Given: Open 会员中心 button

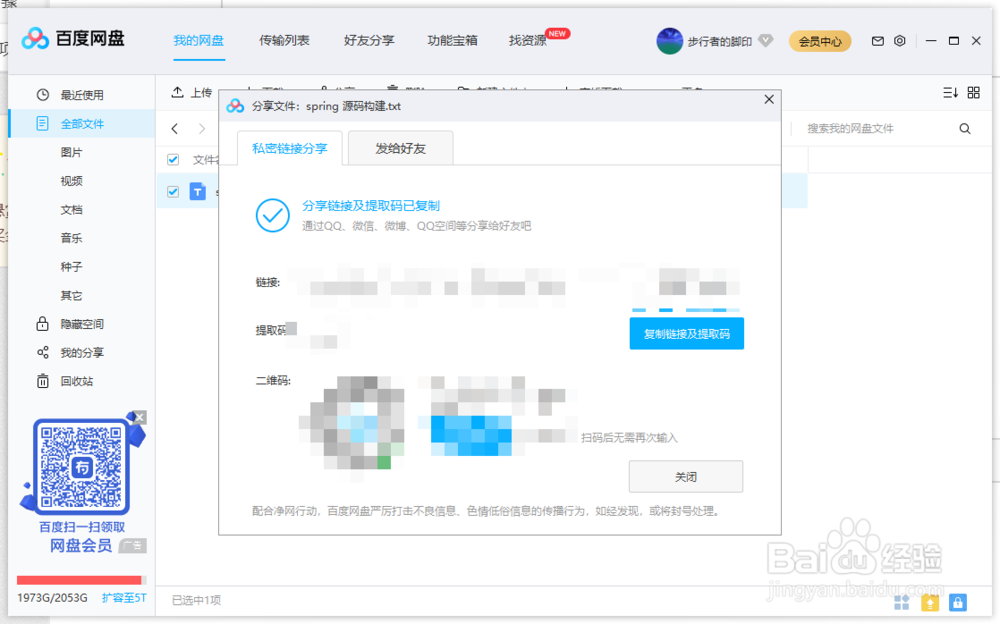Looking at the screenshot, I should (820, 41).
